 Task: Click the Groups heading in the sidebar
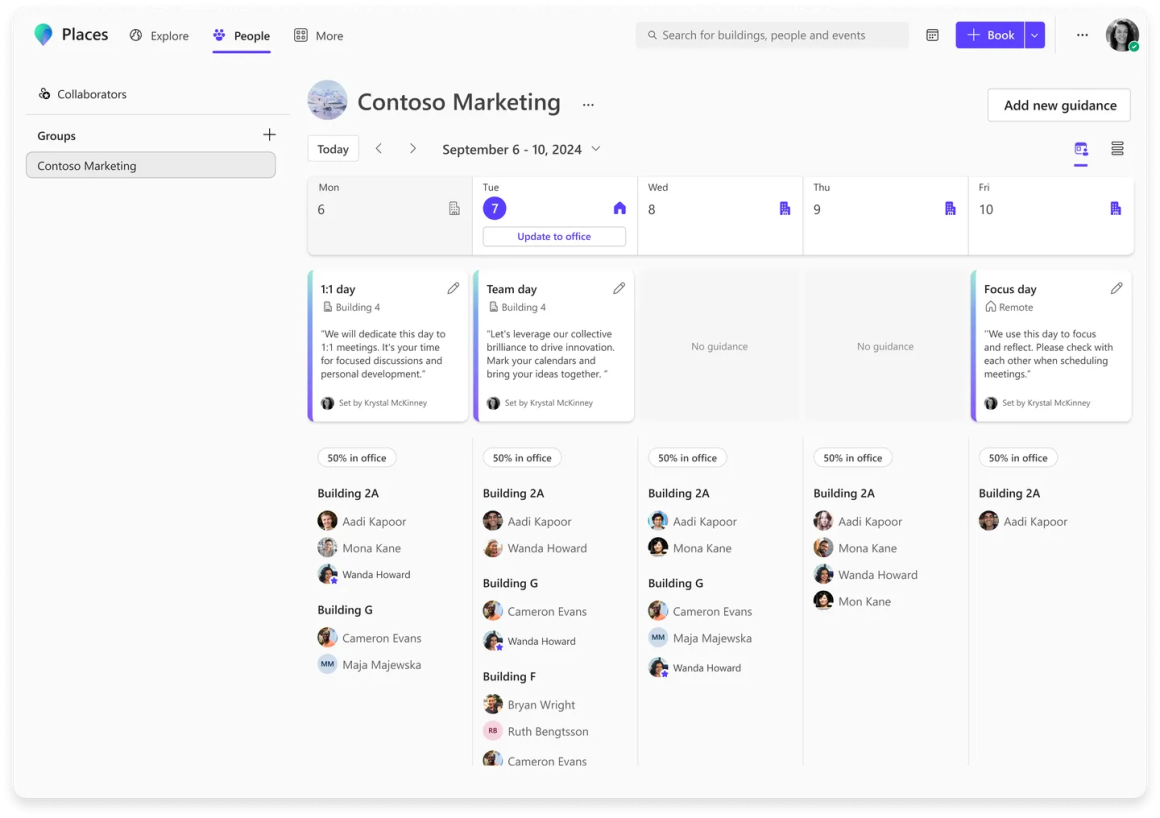[x=57, y=136]
